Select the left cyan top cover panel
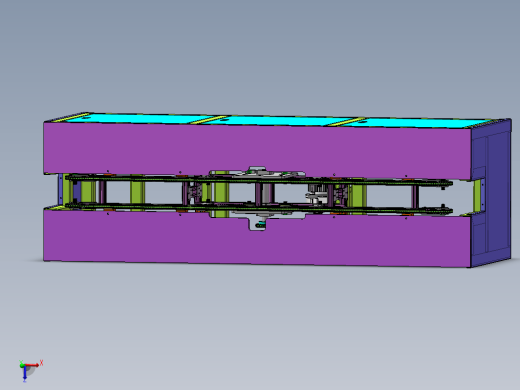The image size is (520, 390). coord(140,118)
